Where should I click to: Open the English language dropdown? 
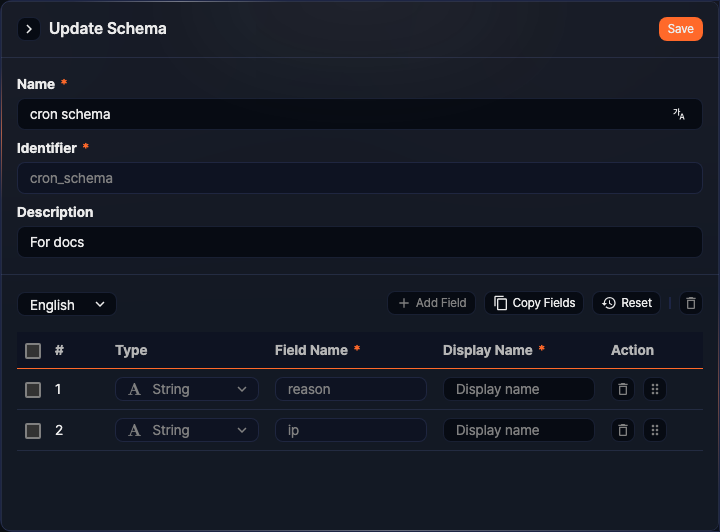(67, 304)
